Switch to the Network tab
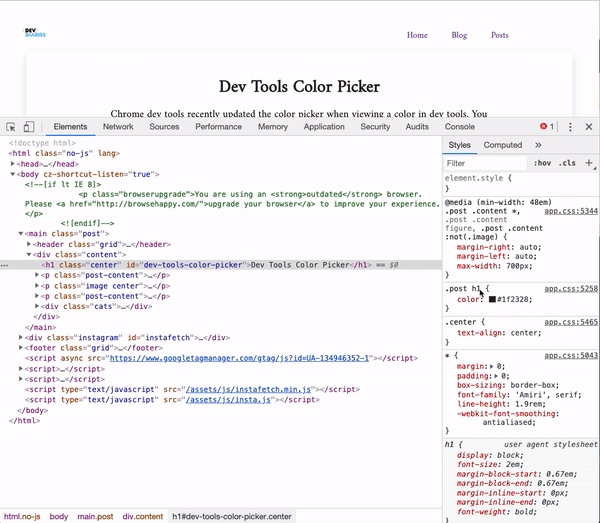 tap(118, 127)
